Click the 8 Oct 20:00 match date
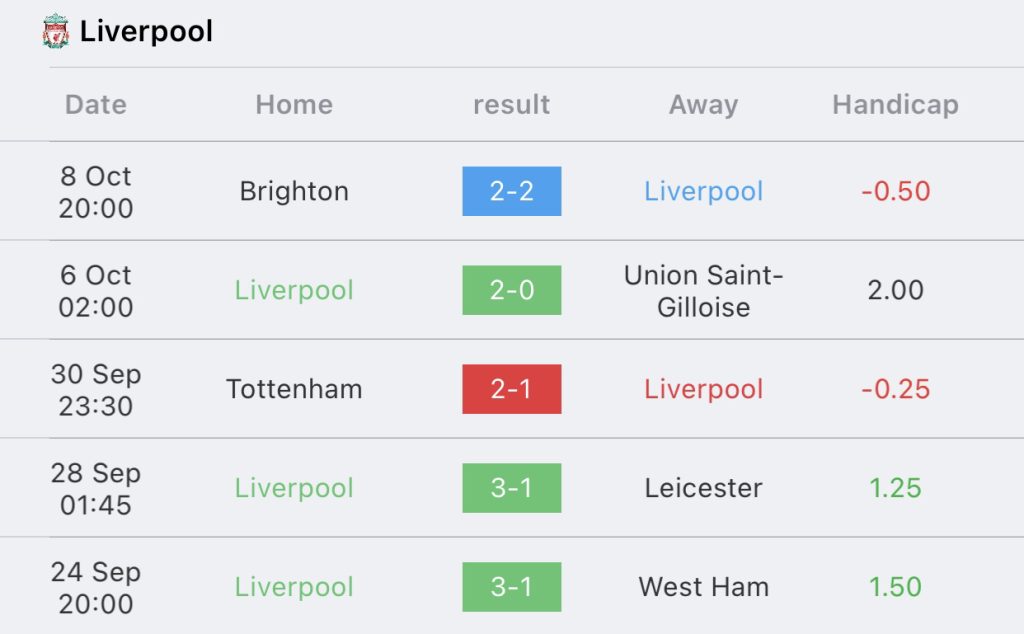Screen dimensions: 1024x634 click(96, 192)
